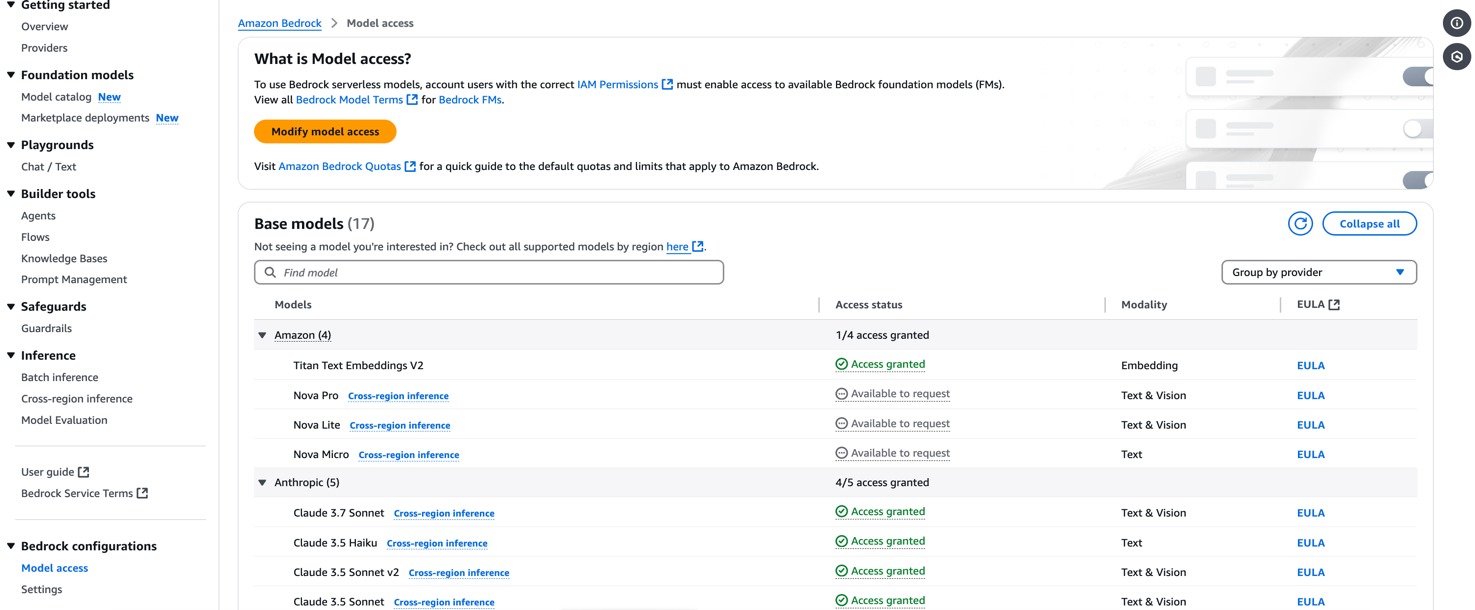The width and height of the screenshot is (1475, 610).
Task: Click the EULA column external link icon
Action: [x=1334, y=305]
